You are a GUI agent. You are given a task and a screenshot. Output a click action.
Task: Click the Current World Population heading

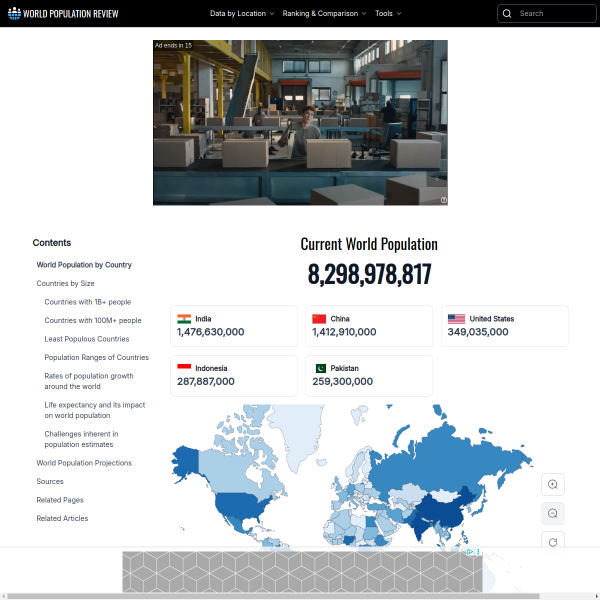(369, 244)
